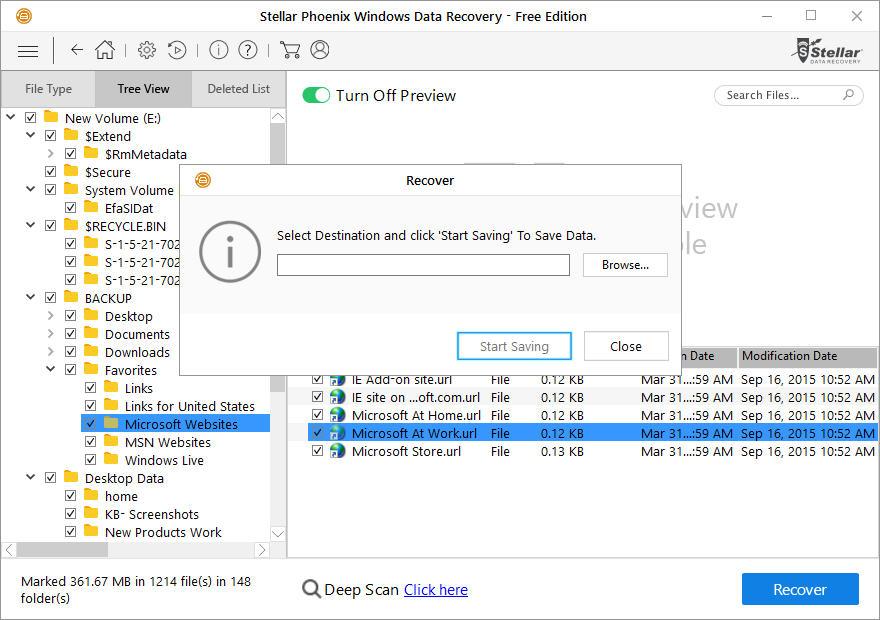This screenshot has height=620, width=880.
Task: Uncheck the Microsoft Store.url checkbox
Action: click(318, 451)
